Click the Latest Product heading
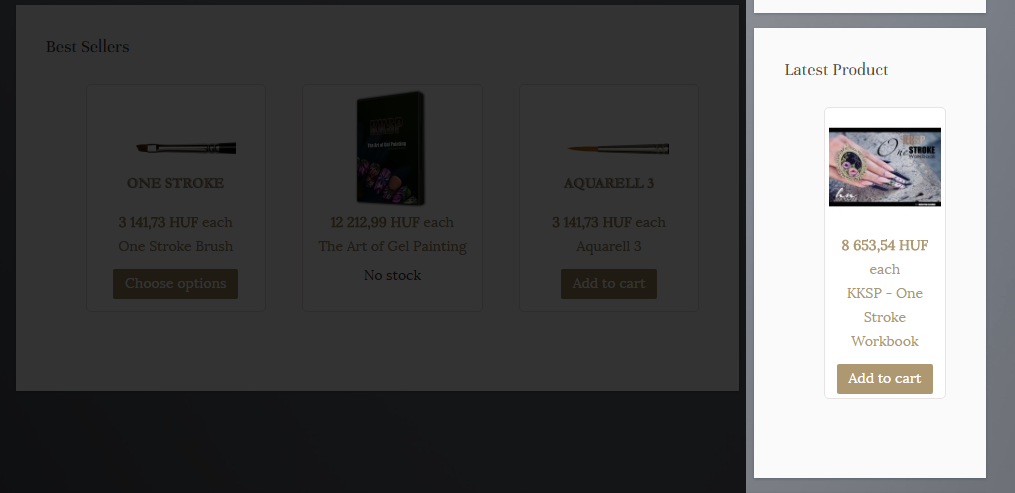The image size is (1015, 493). [836, 70]
